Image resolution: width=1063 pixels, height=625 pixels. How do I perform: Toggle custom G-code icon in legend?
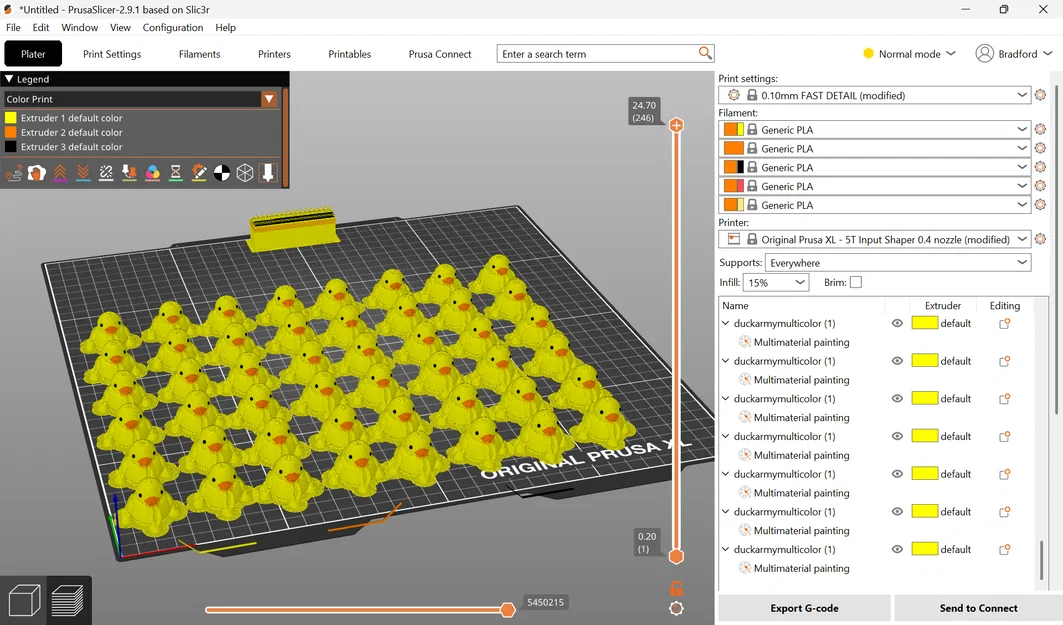(199, 174)
